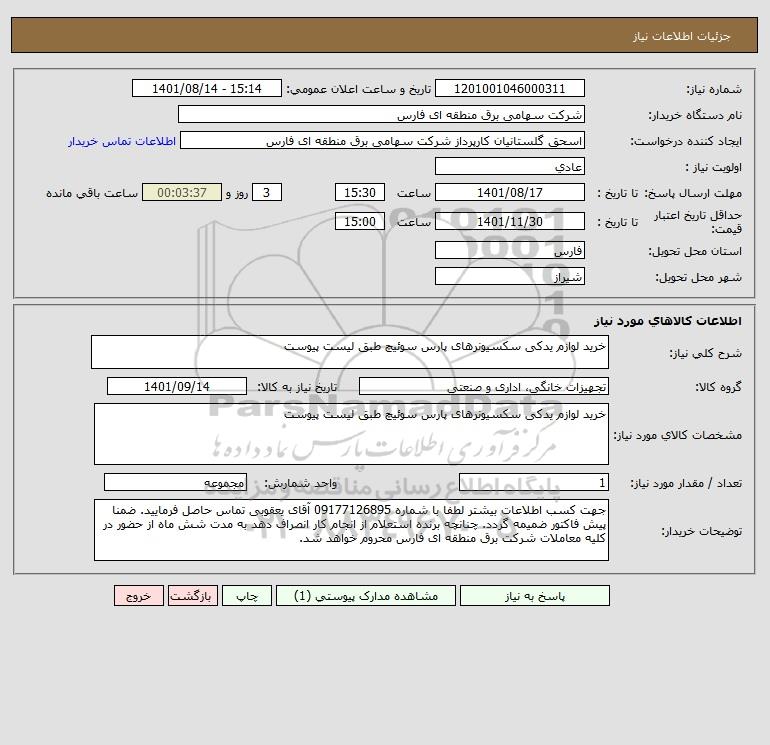The width and height of the screenshot is (770, 745).
Task: Click the delivery province field فارس
Action: pyautogui.click(x=510, y=250)
